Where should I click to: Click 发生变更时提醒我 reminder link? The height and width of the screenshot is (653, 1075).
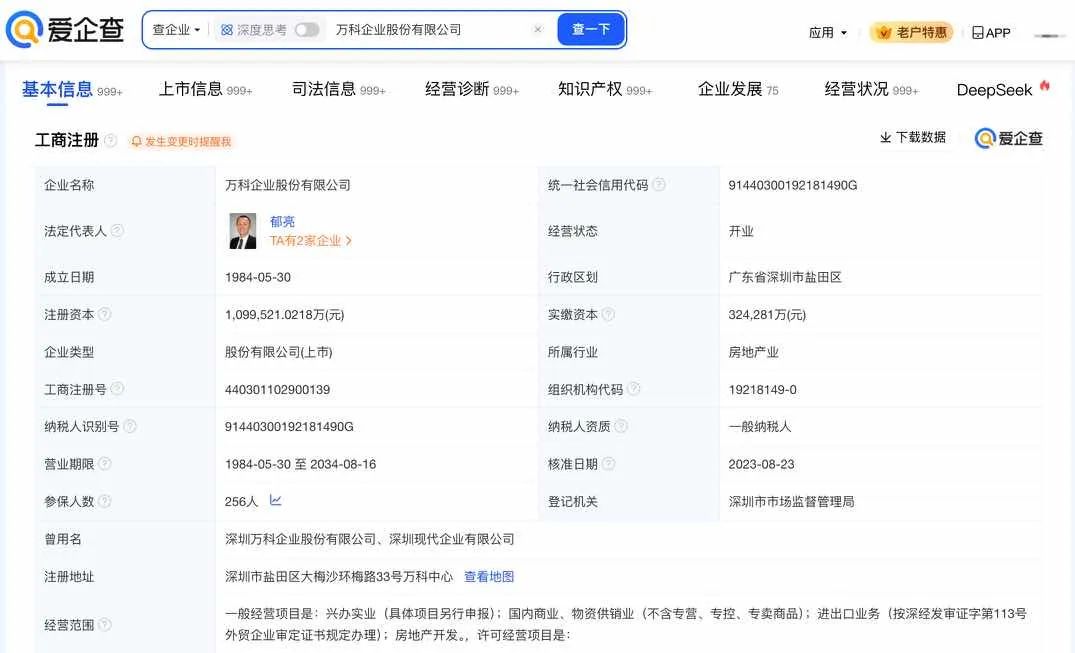(182, 141)
